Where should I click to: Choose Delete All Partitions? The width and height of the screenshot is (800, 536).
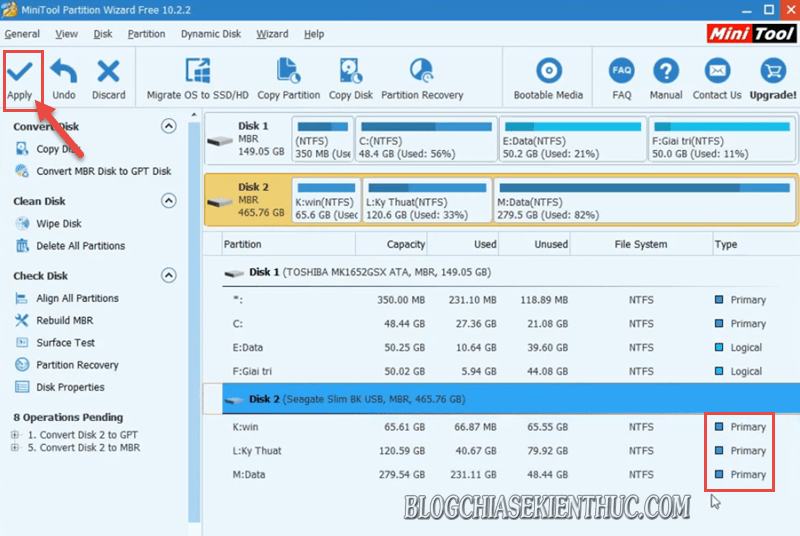tap(81, 246)
